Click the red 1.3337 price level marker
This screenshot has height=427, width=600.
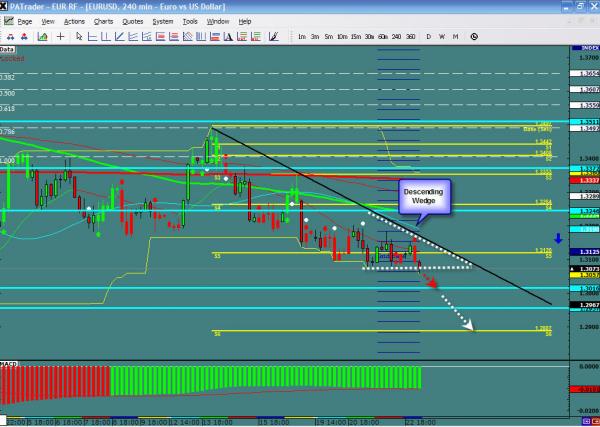pyautogui.click(x=589, y=179)
